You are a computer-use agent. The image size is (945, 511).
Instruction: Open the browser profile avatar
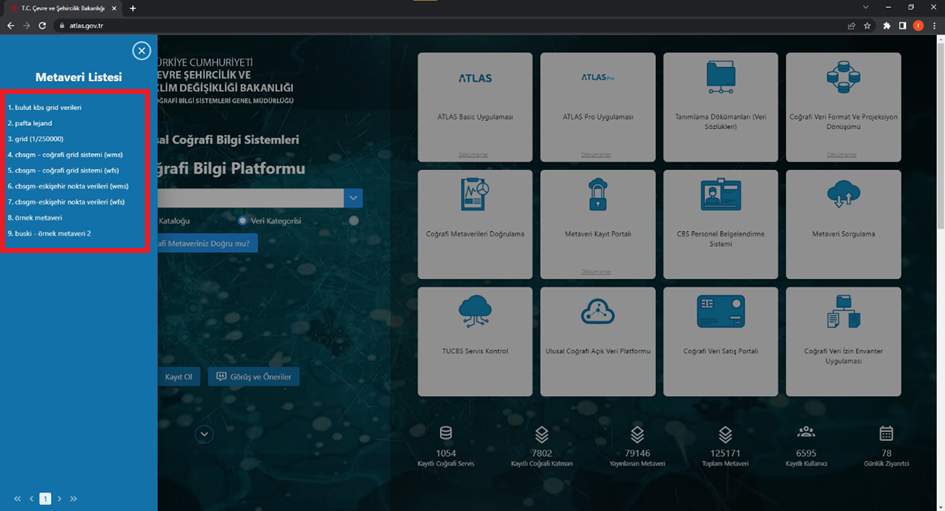click(x=918, y=26)
